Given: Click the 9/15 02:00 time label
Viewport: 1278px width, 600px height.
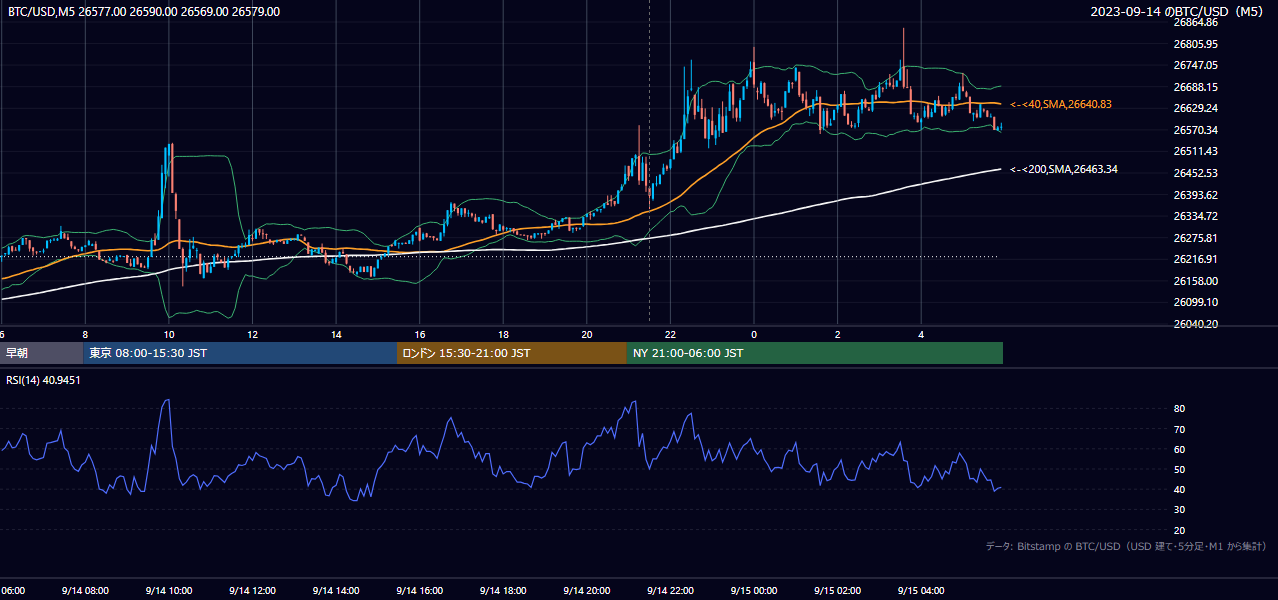Looking at the screenshot, I should pyautogui.click(x=837, y=590).
